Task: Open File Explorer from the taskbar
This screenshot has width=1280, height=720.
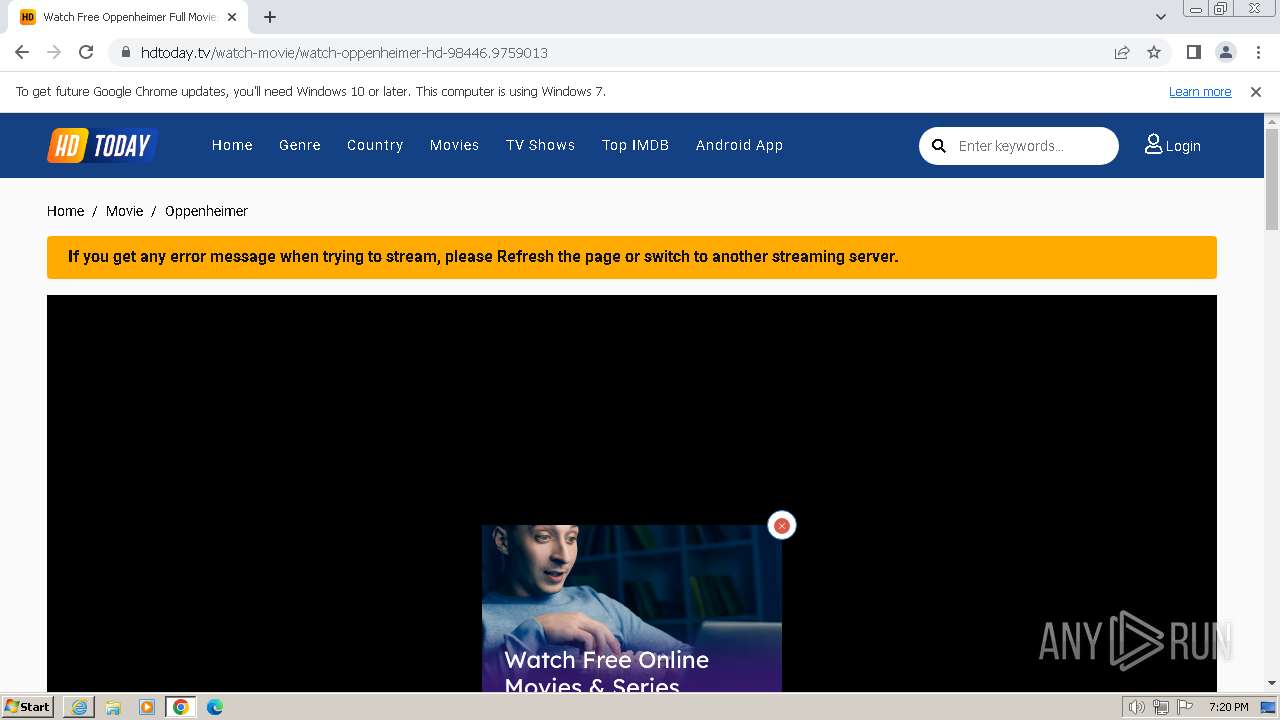Action: coord(113,707)
